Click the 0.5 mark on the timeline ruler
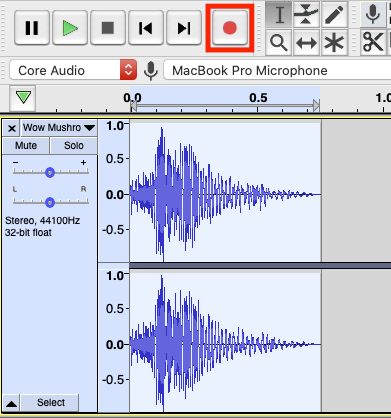Image resolution: width=391 pixels, height=418 pixels. click(258, 98)
